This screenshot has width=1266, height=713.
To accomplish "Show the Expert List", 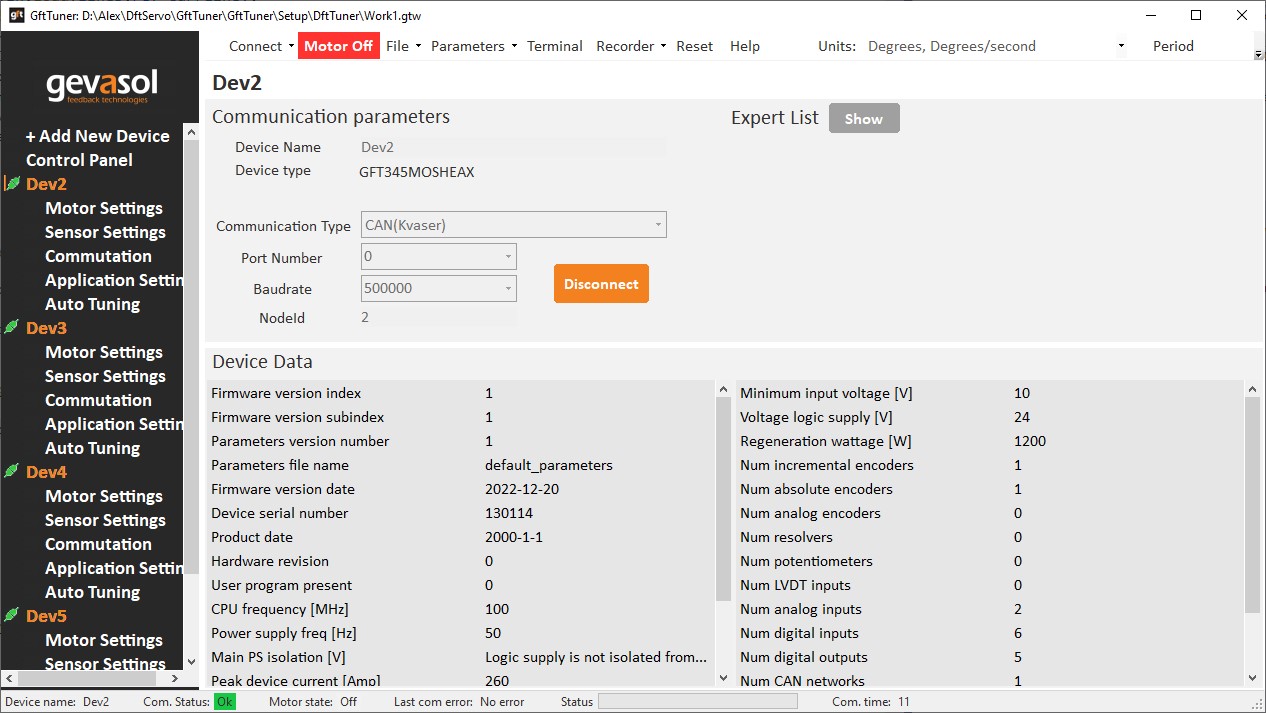I will tap(863, 118).
